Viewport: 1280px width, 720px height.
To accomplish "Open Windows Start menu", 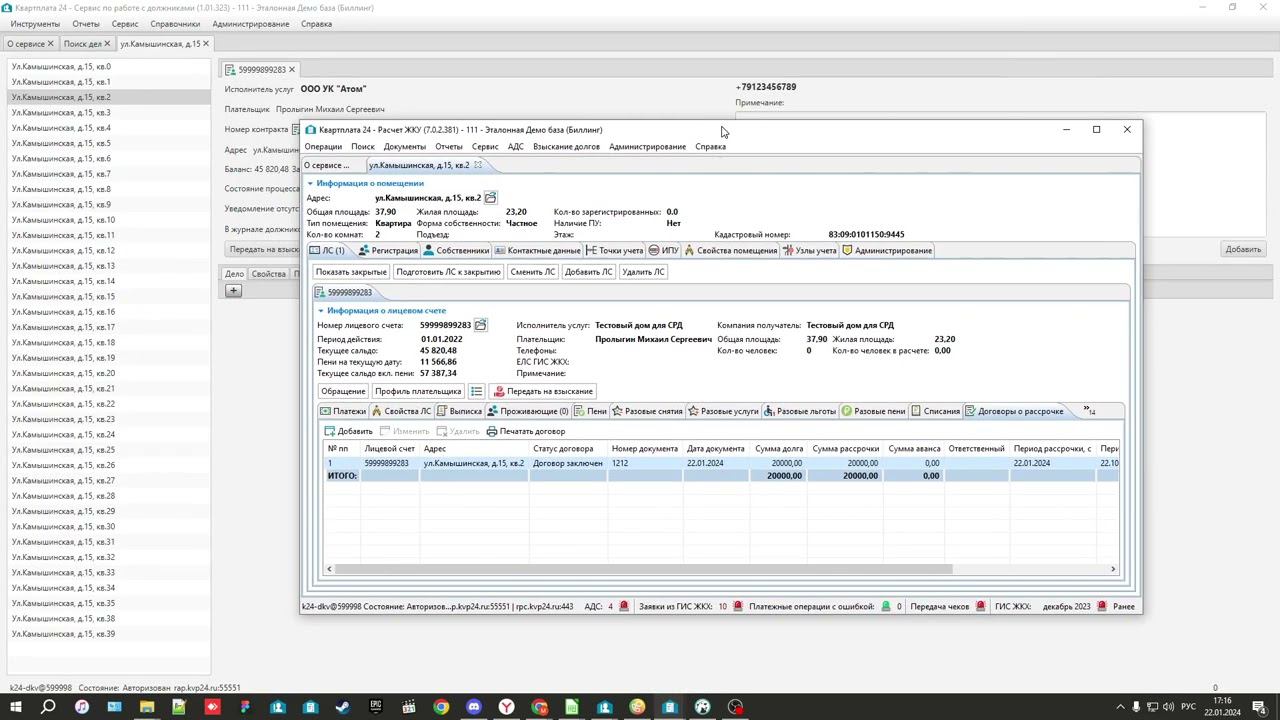I will 16,707.
